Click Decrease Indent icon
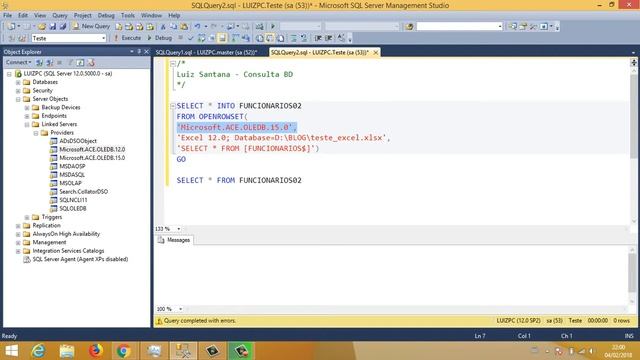 318,38
